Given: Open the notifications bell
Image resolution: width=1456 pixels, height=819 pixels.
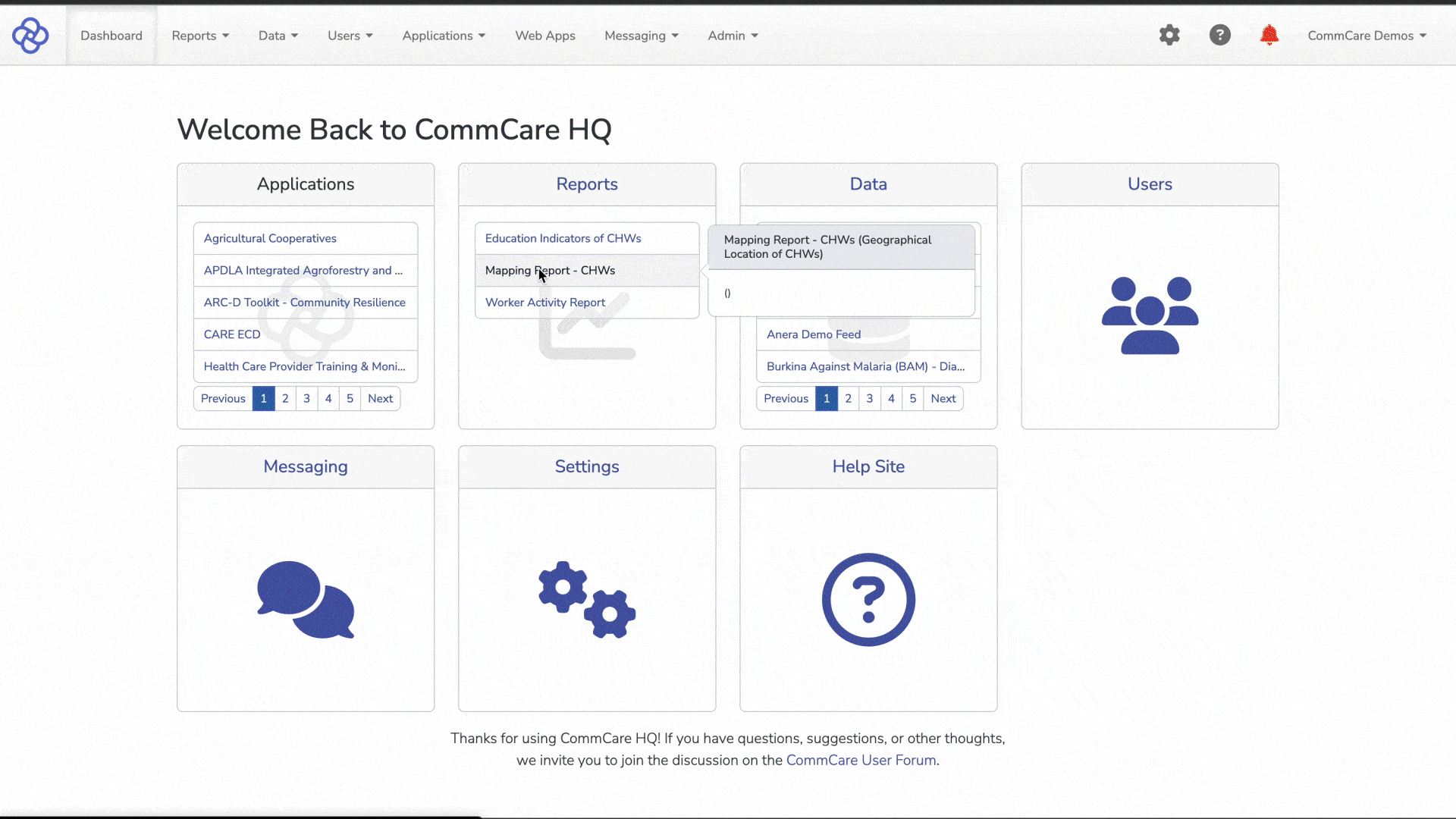Looking at the screenshot, I should pos(1269,35).
